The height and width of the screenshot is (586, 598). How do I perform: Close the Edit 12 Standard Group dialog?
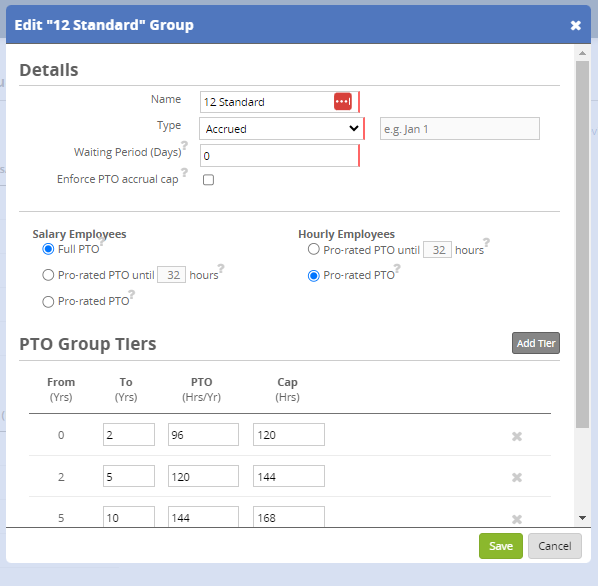pos(575,26)
